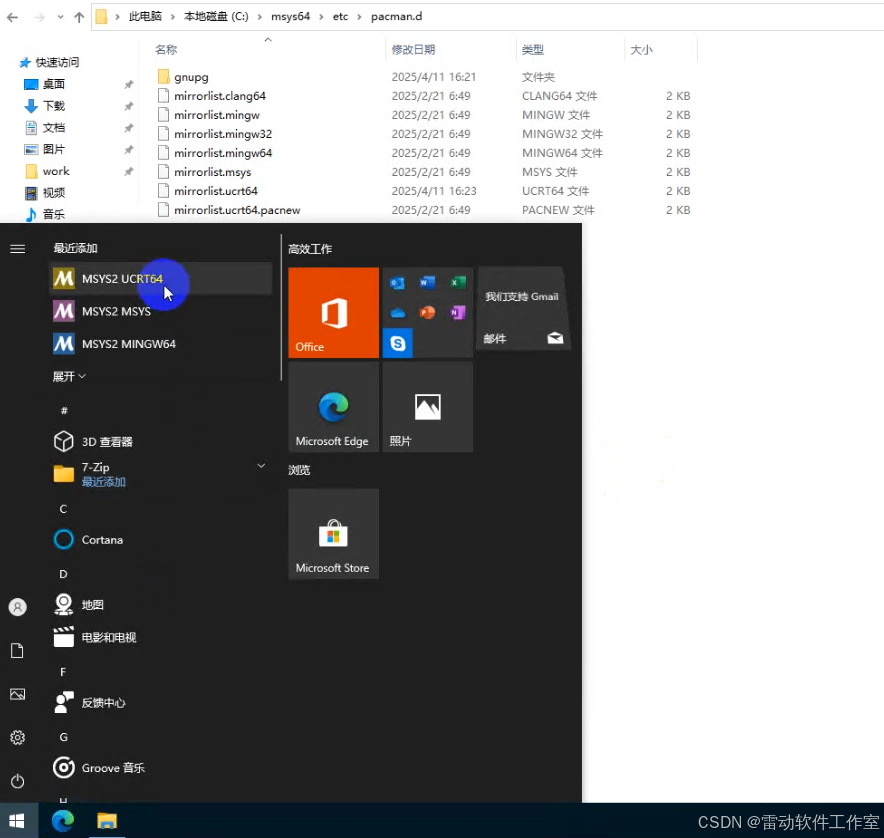This screenshot has width=884, height=838.
Task: Open recent locations dropdown in Explorer
Action: coord(60,17)
